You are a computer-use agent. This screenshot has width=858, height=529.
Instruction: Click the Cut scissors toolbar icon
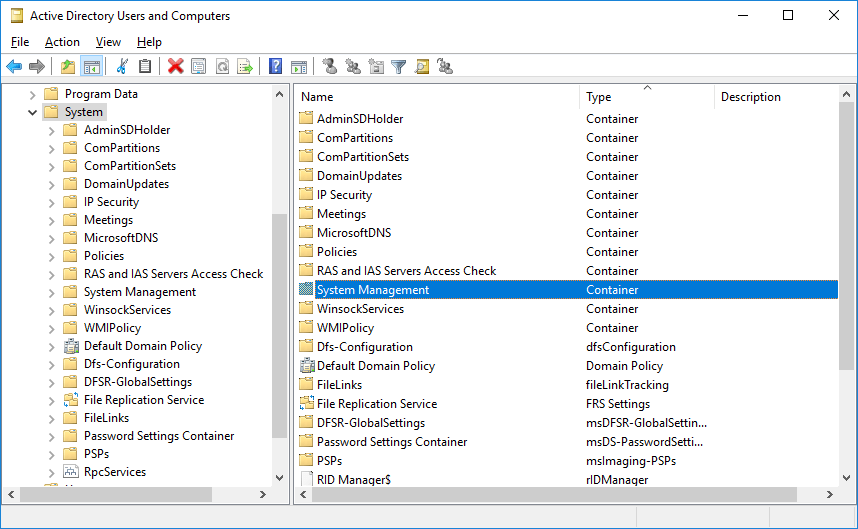tap(122, 67)
